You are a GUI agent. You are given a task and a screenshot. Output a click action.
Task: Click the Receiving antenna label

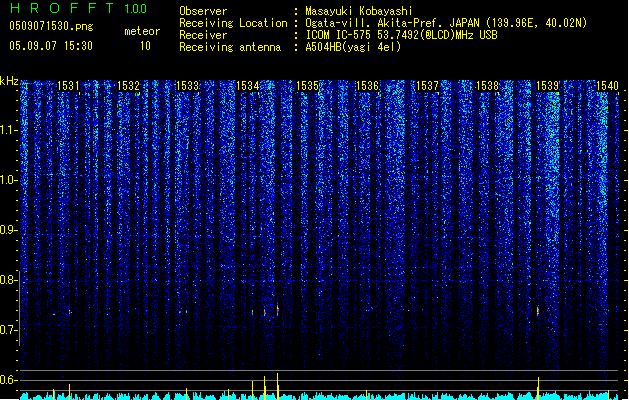click(x=230, y=47)
